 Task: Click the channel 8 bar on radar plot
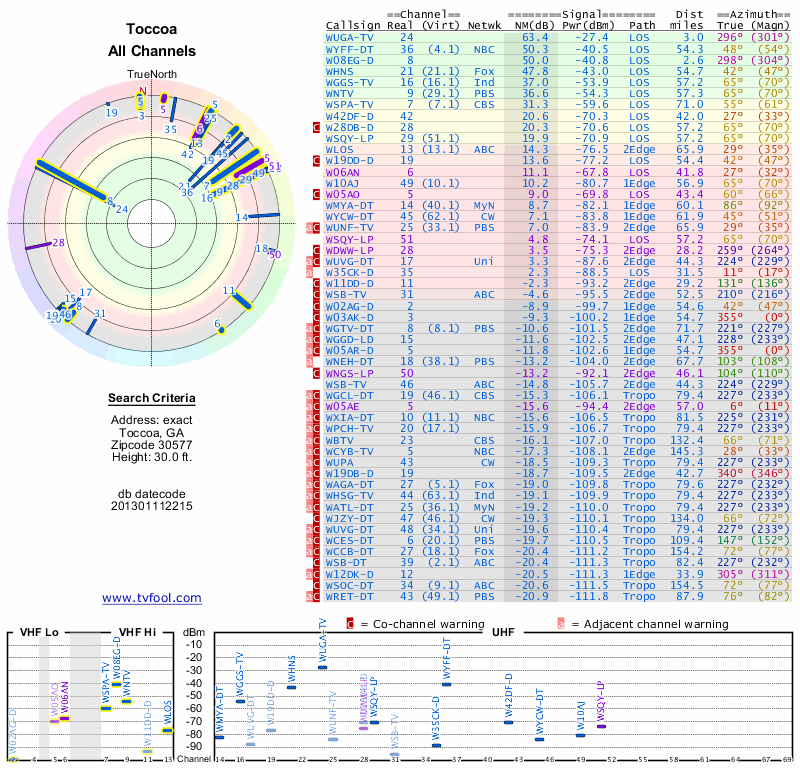(x=71, y=181)
